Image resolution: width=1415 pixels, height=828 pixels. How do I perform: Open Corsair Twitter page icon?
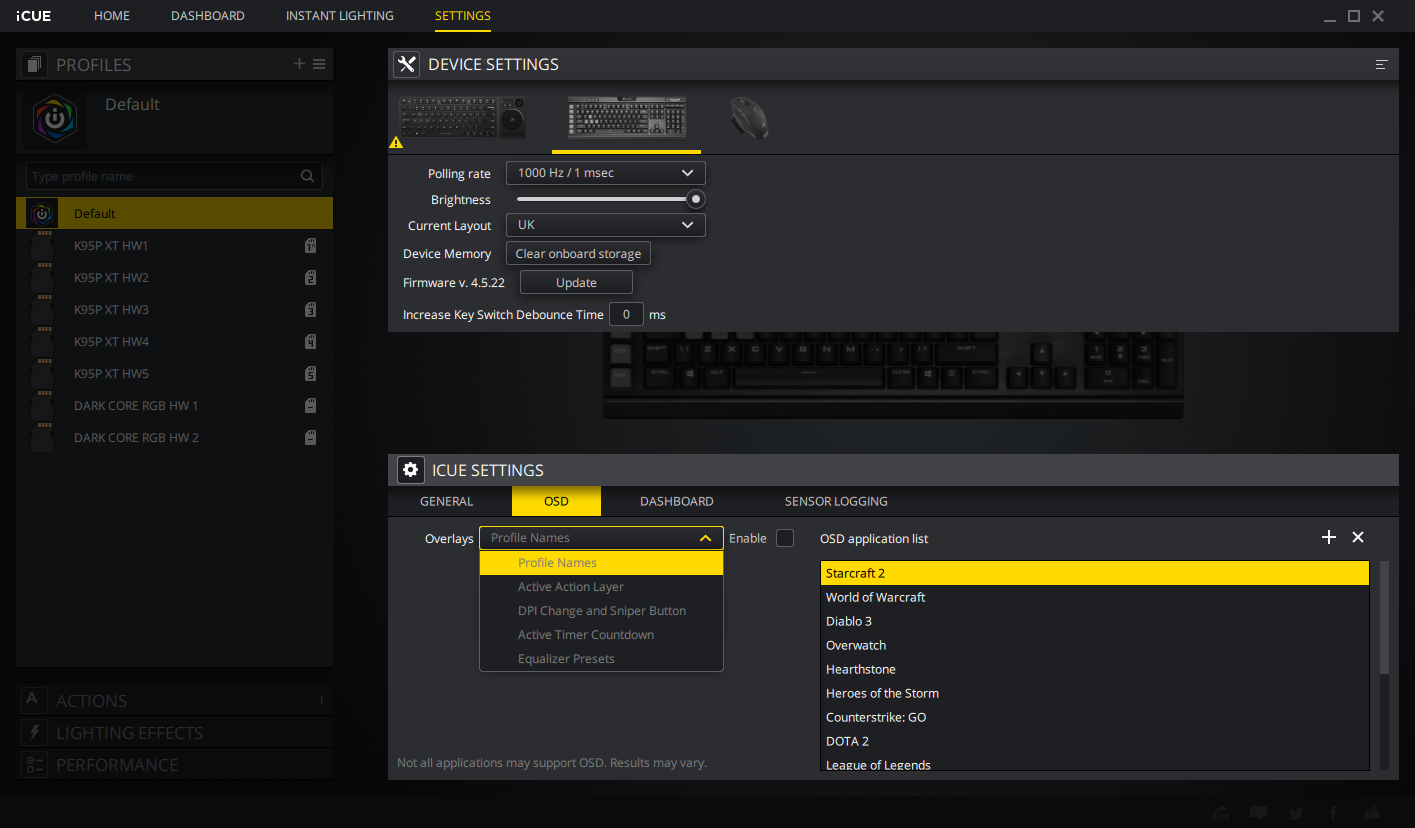click(x=1296, y=813)
